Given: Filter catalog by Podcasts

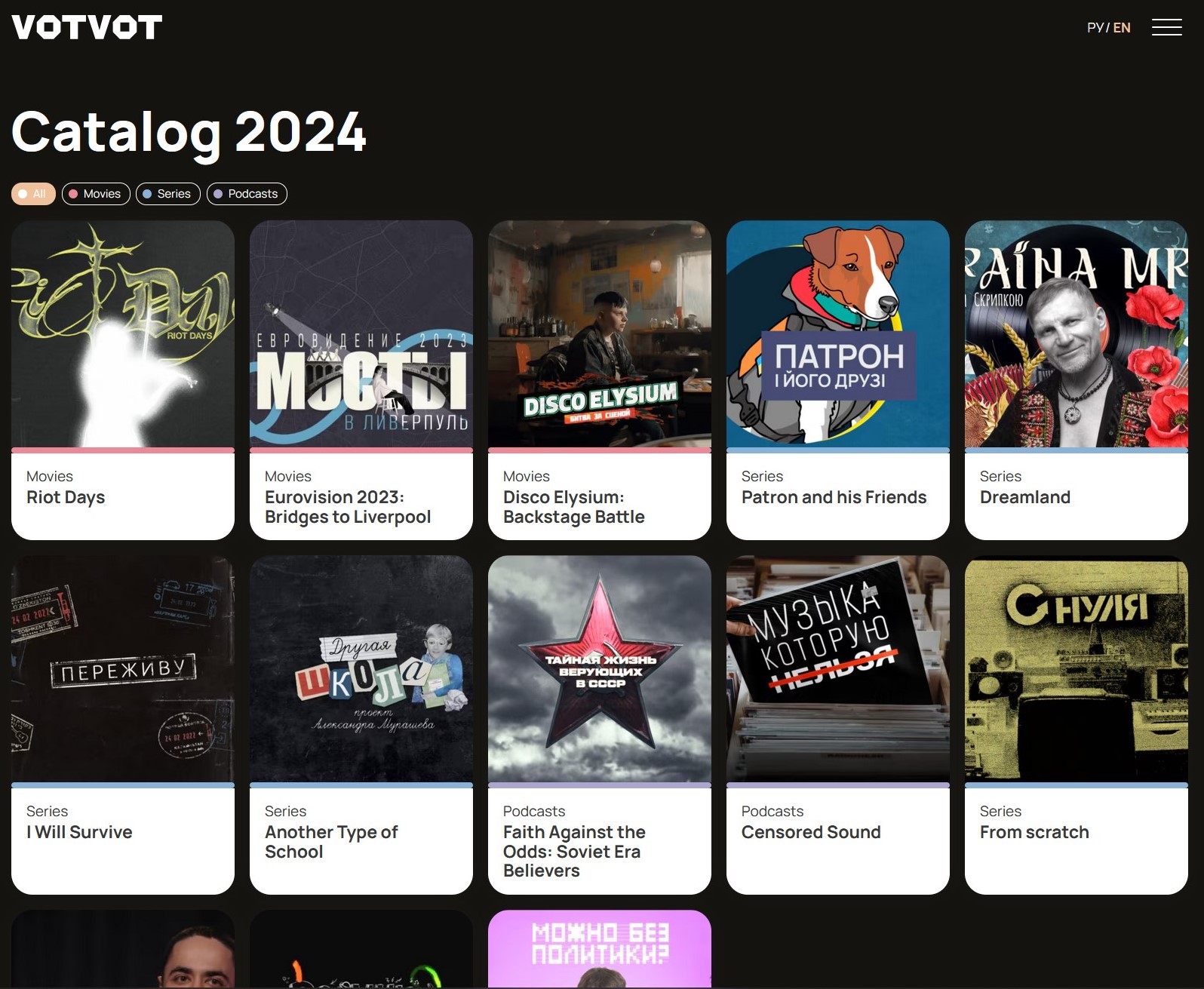Looking at the screenshot, I should tap(247, 194).
